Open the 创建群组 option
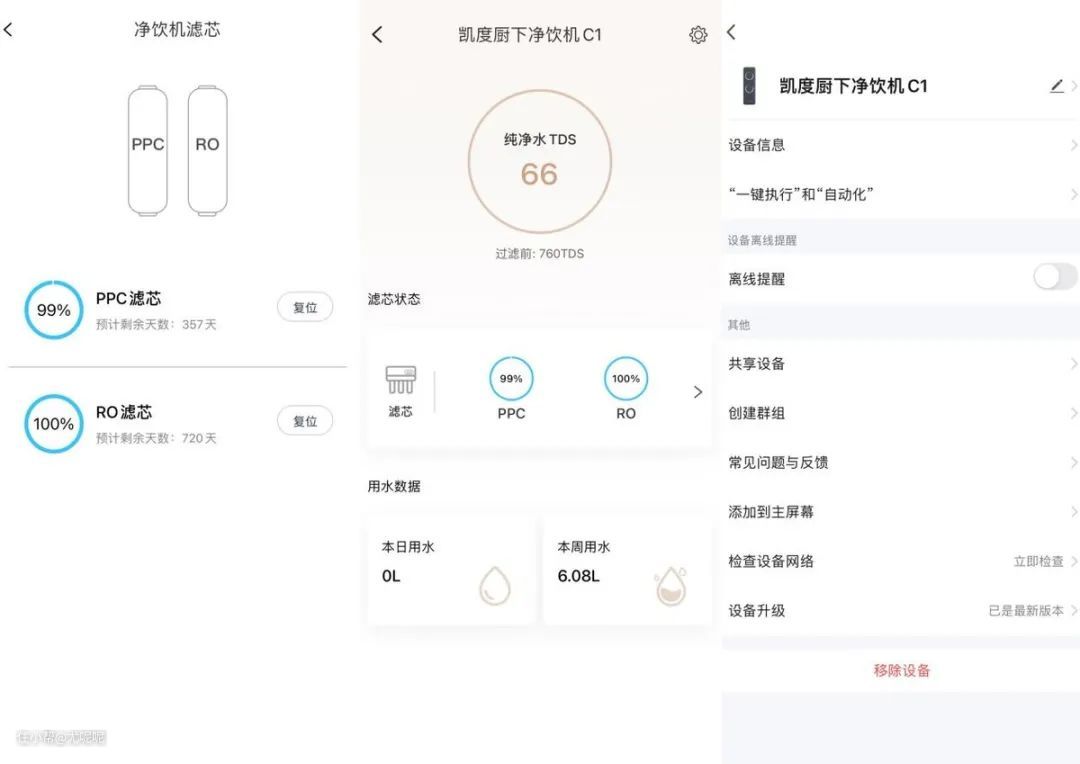 coord(901,413)
